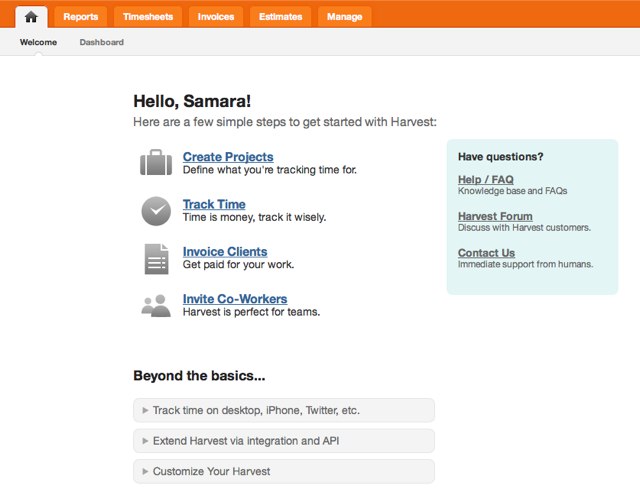Open the Home tab with house icon

click(31, 17)
